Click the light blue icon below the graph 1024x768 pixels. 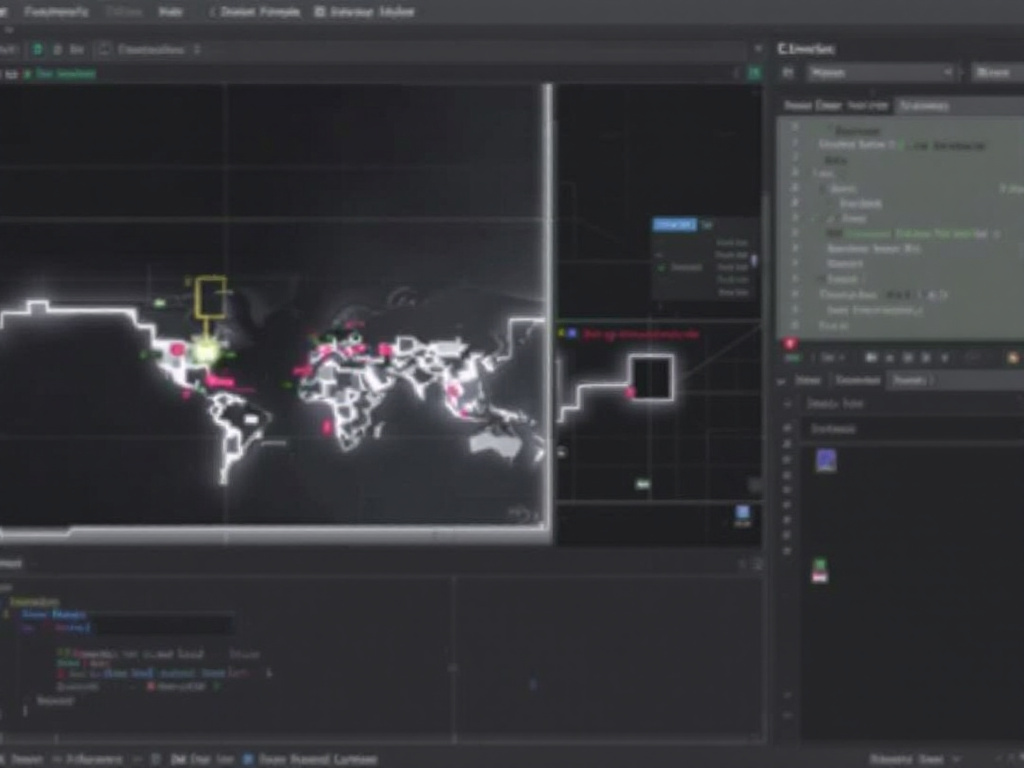pyautogui.click(x=743, y=513)
